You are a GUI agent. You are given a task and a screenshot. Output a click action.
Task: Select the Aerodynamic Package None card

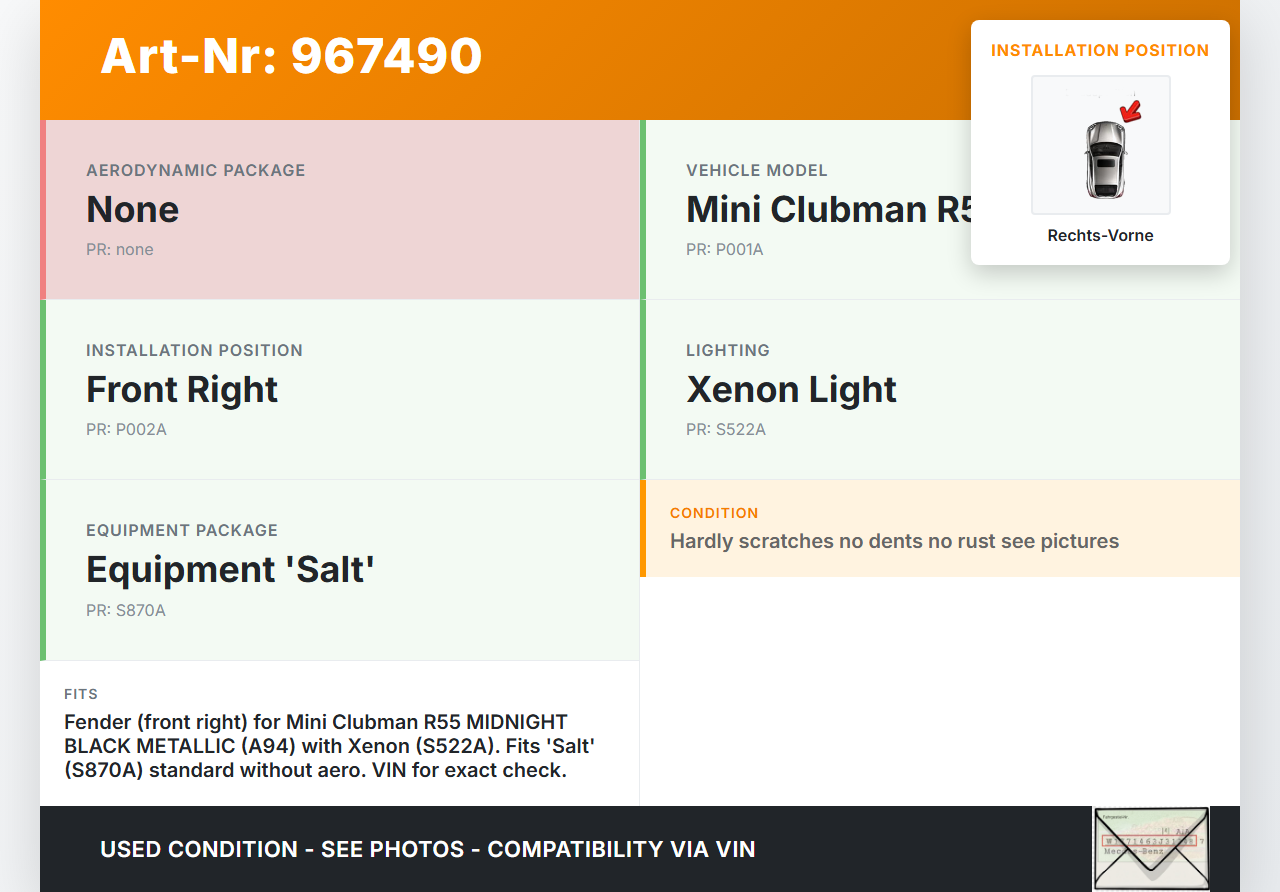tap(341, 210)
